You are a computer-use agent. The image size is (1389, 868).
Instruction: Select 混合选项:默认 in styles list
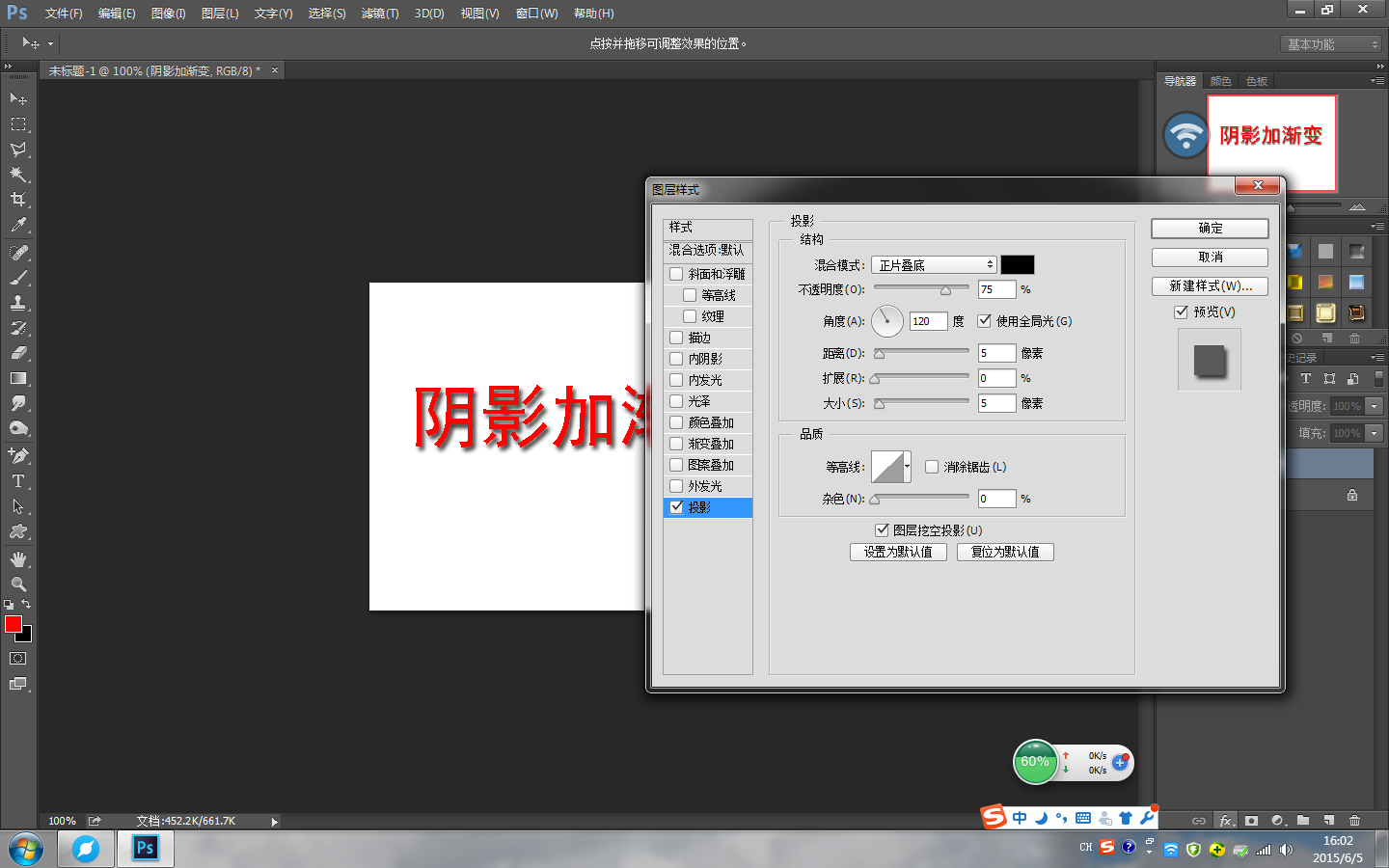pos(708,250)
